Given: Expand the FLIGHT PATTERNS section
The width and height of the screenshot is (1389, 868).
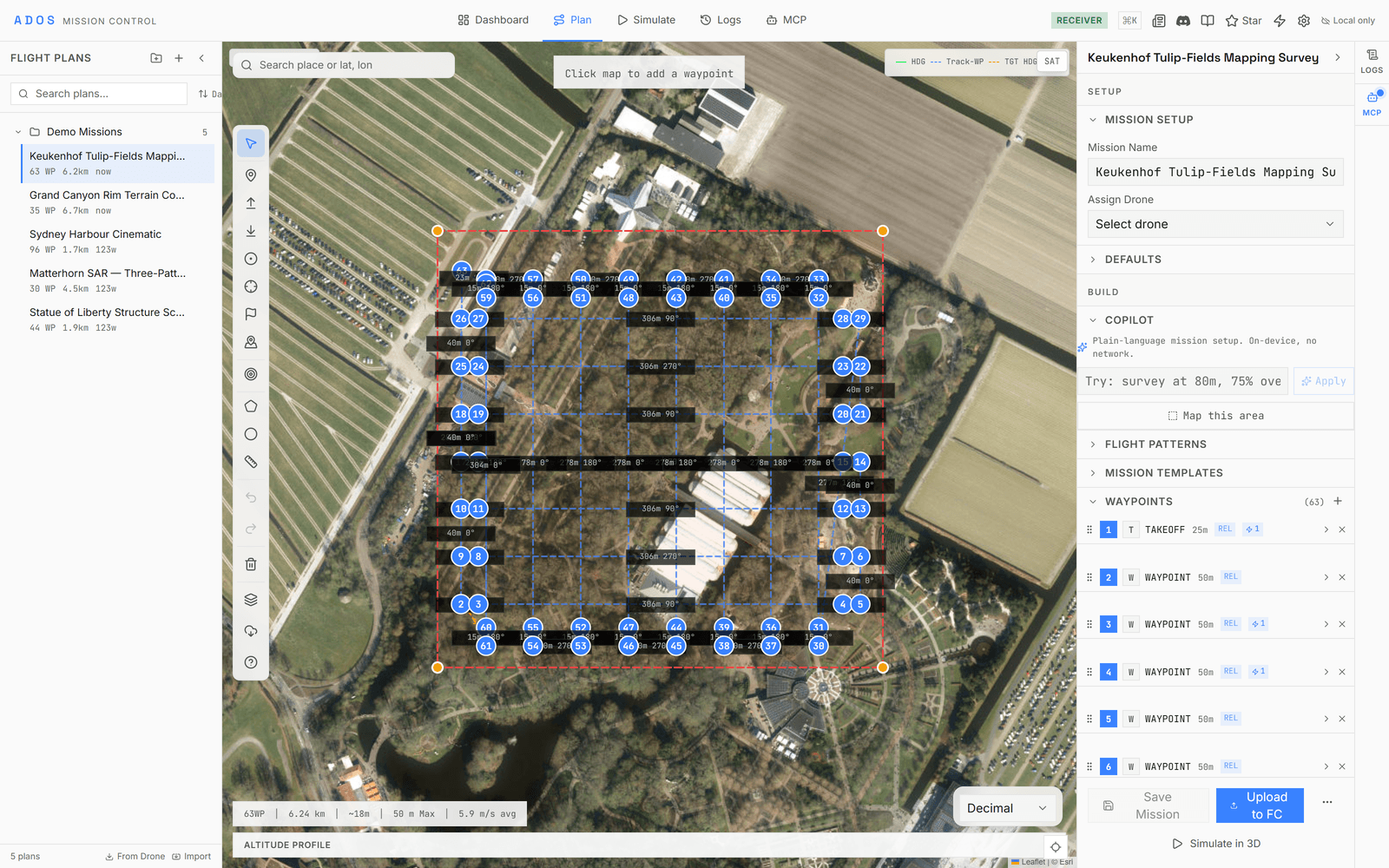Looking at the screenshot, I should pos(1215,444).
